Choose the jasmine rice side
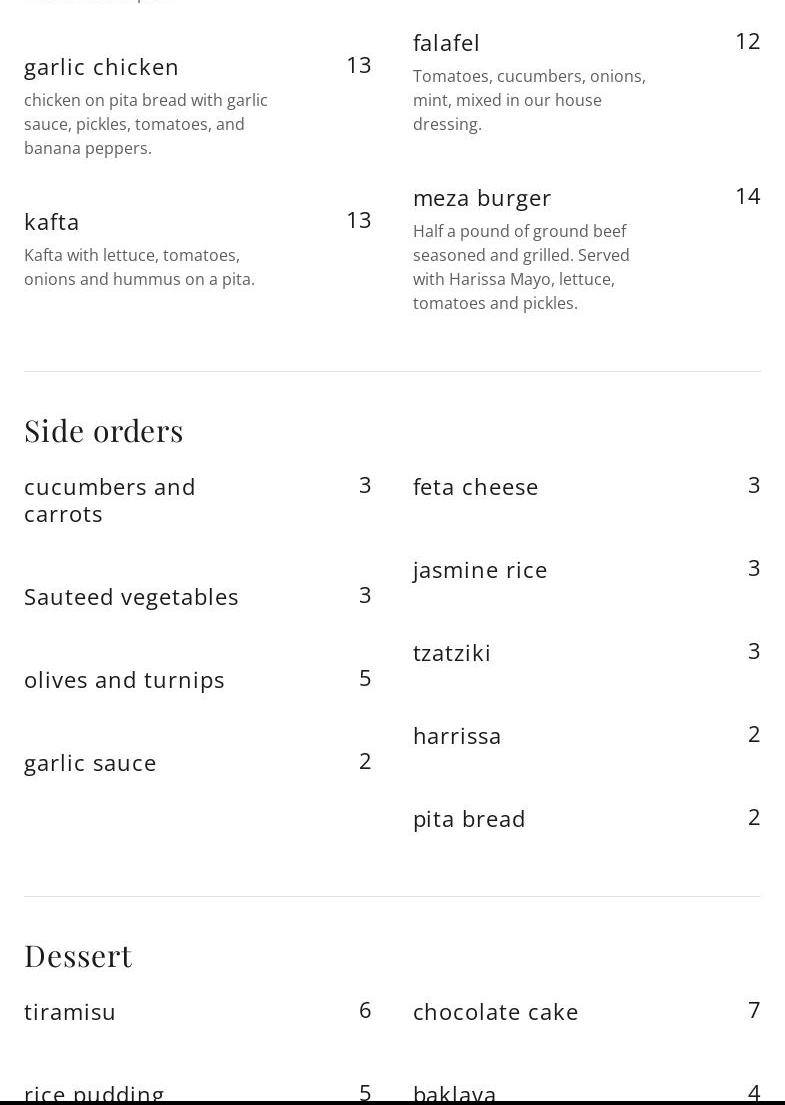 click(x=480, y=570)
